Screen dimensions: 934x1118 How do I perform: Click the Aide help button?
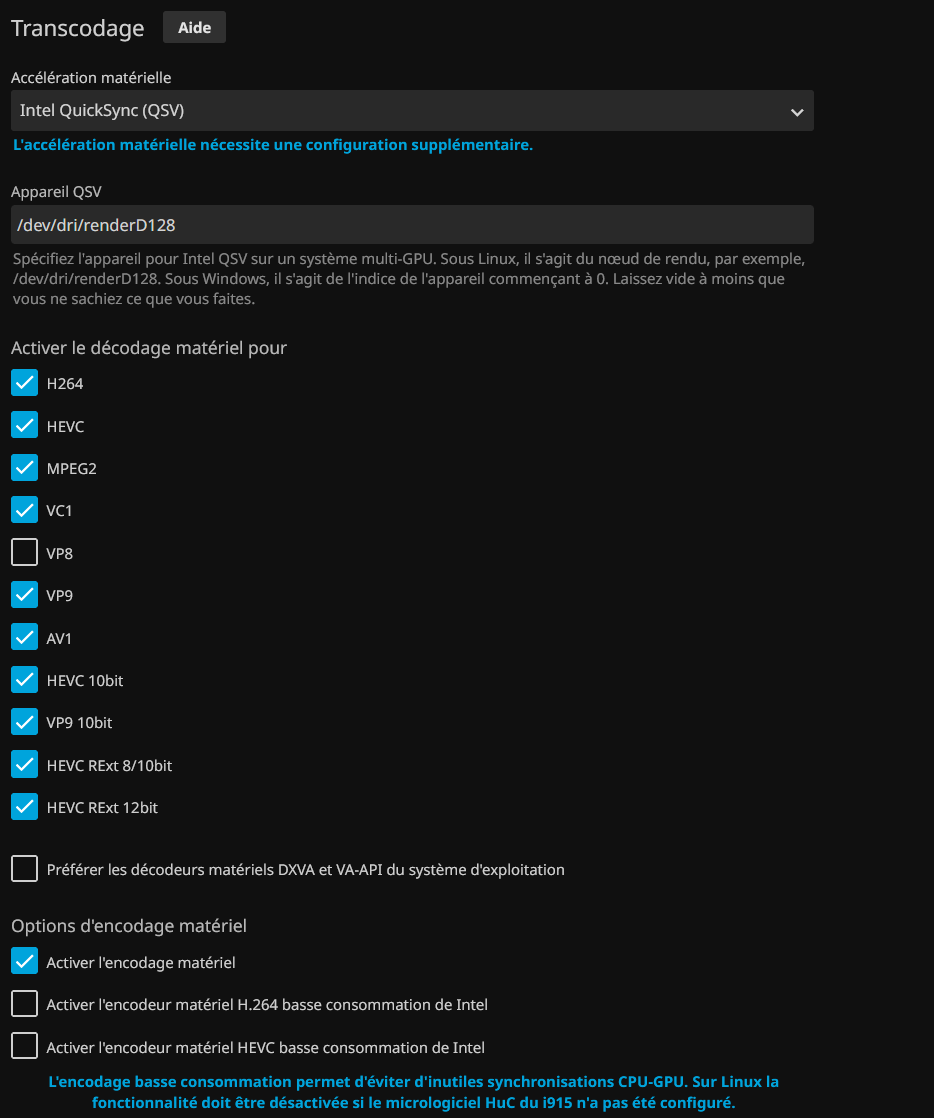194,28
